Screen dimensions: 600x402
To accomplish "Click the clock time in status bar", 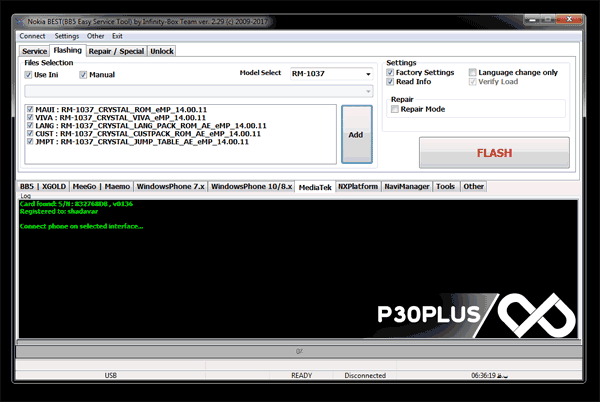I will [x=489, y=375].
